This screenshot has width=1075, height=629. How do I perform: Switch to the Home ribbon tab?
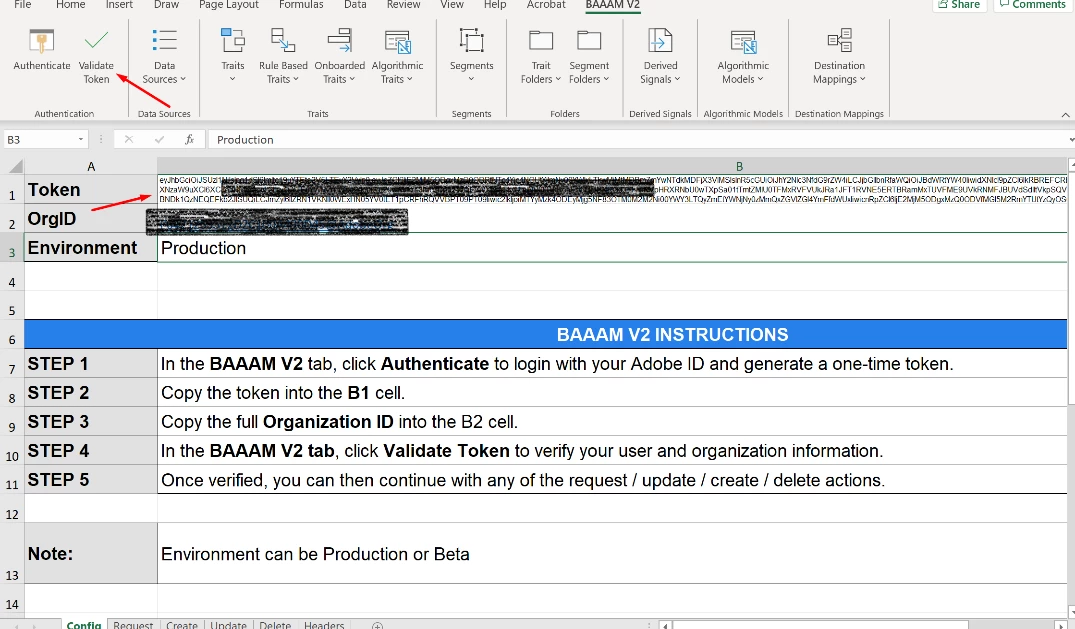click(x=71, y=5)
